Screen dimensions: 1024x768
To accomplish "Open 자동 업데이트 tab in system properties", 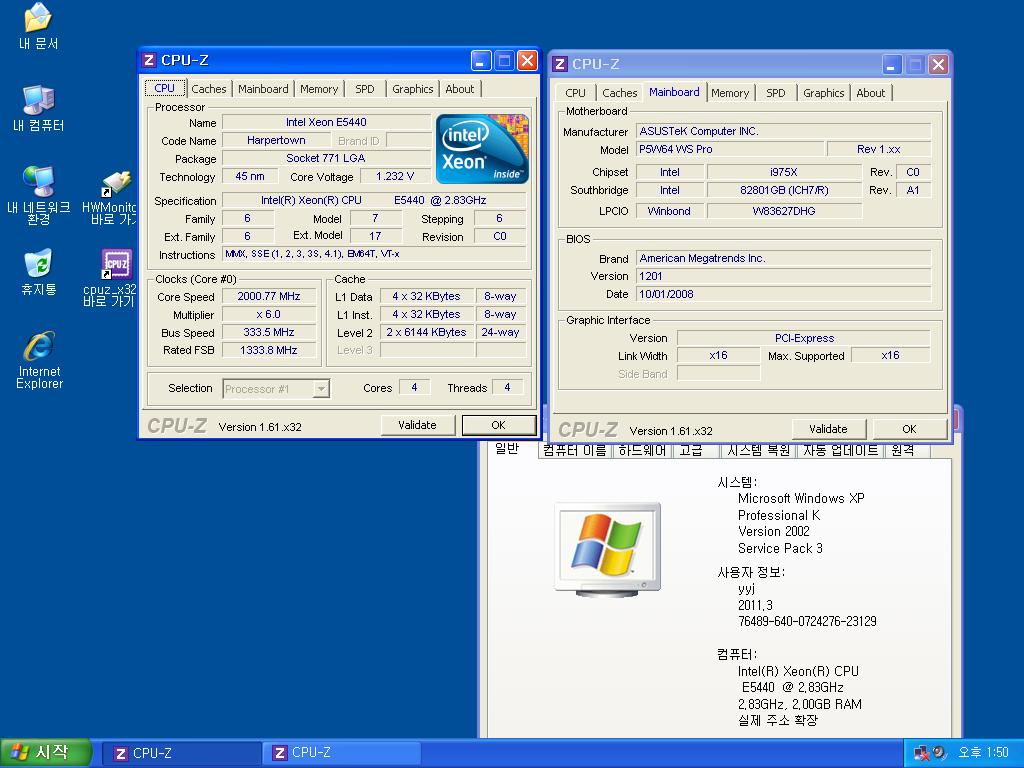I will point(840,451).
